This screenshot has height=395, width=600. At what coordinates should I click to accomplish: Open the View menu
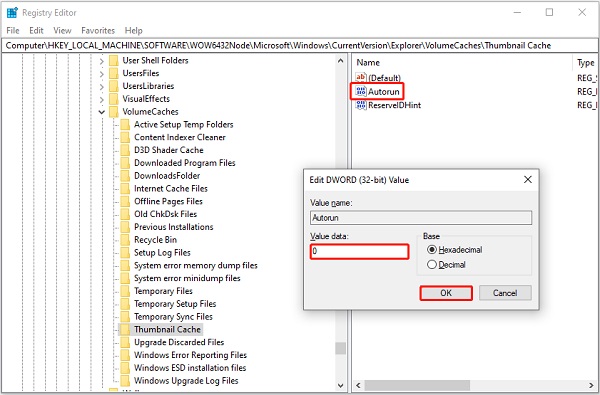62,30
